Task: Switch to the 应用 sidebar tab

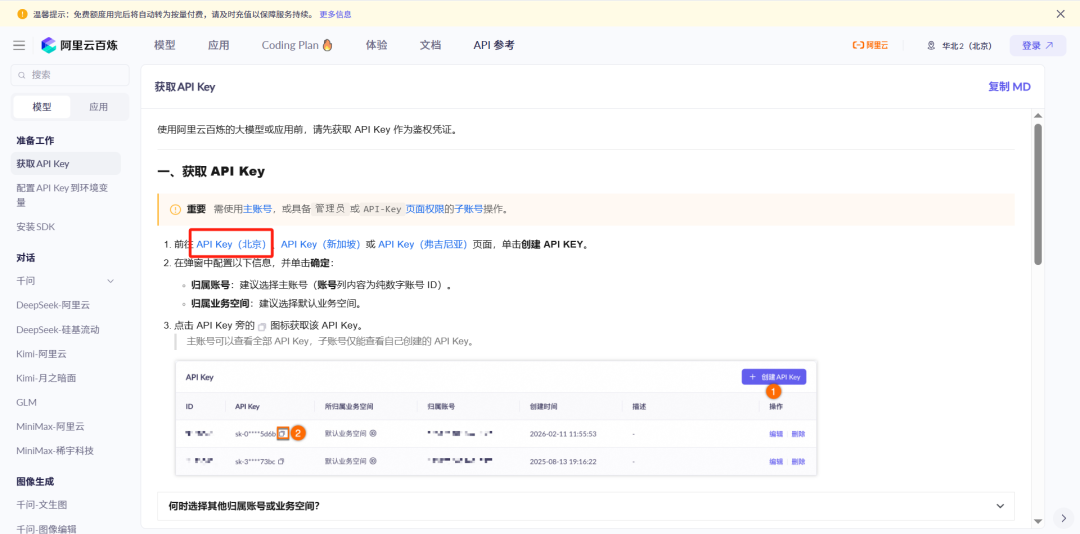Action: 98,107
